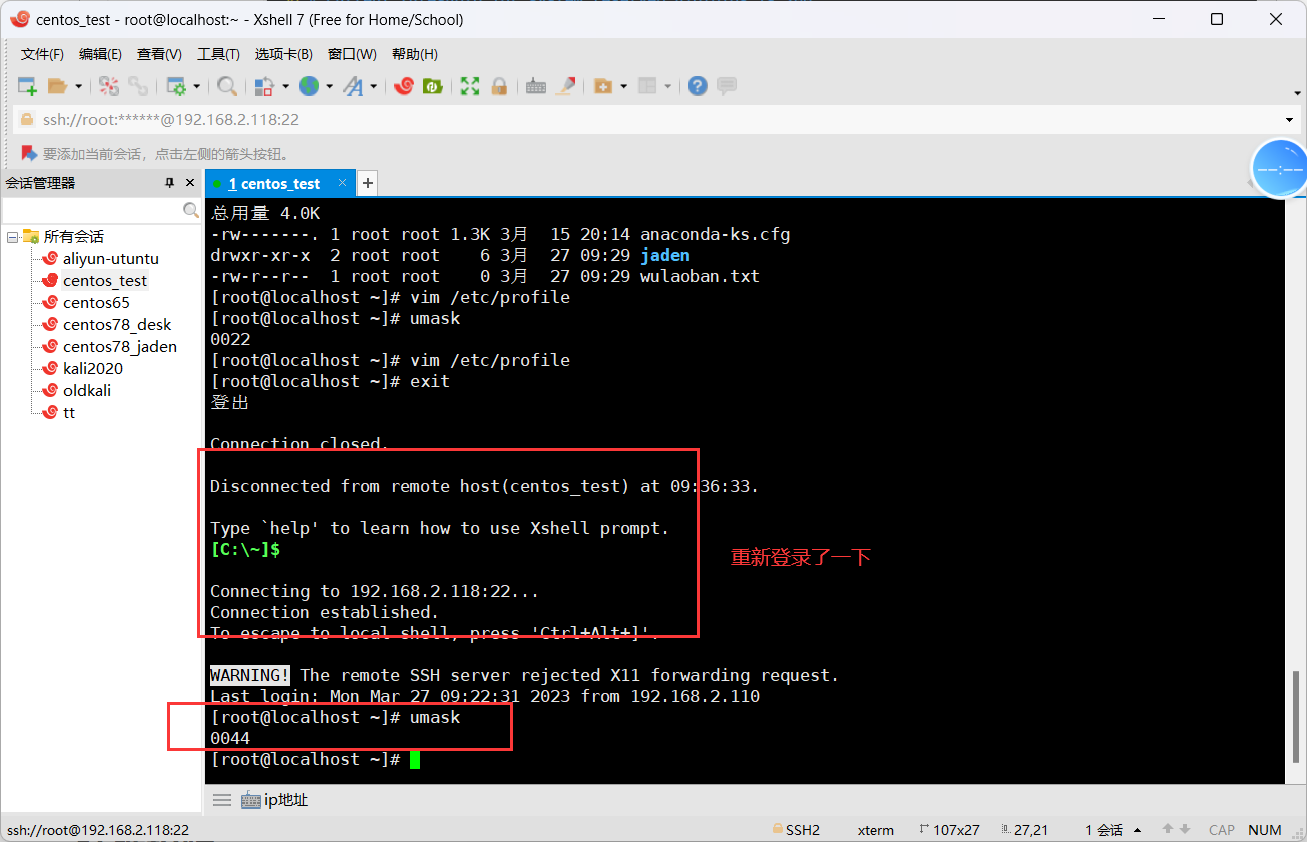The image size is (1307, 842).
Task: Select the kali2020 session
Action: [x=92, y=369]
